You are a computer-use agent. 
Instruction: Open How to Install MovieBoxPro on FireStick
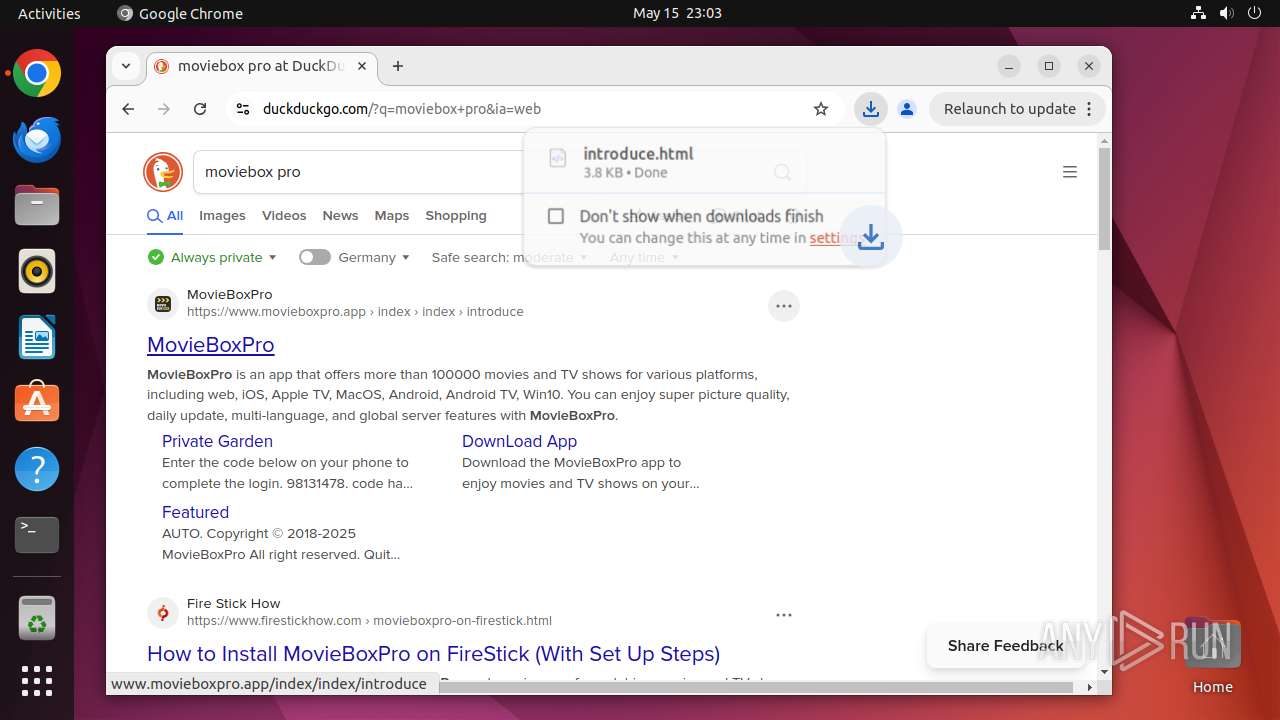pyautogui.click(x=433, y=654)
